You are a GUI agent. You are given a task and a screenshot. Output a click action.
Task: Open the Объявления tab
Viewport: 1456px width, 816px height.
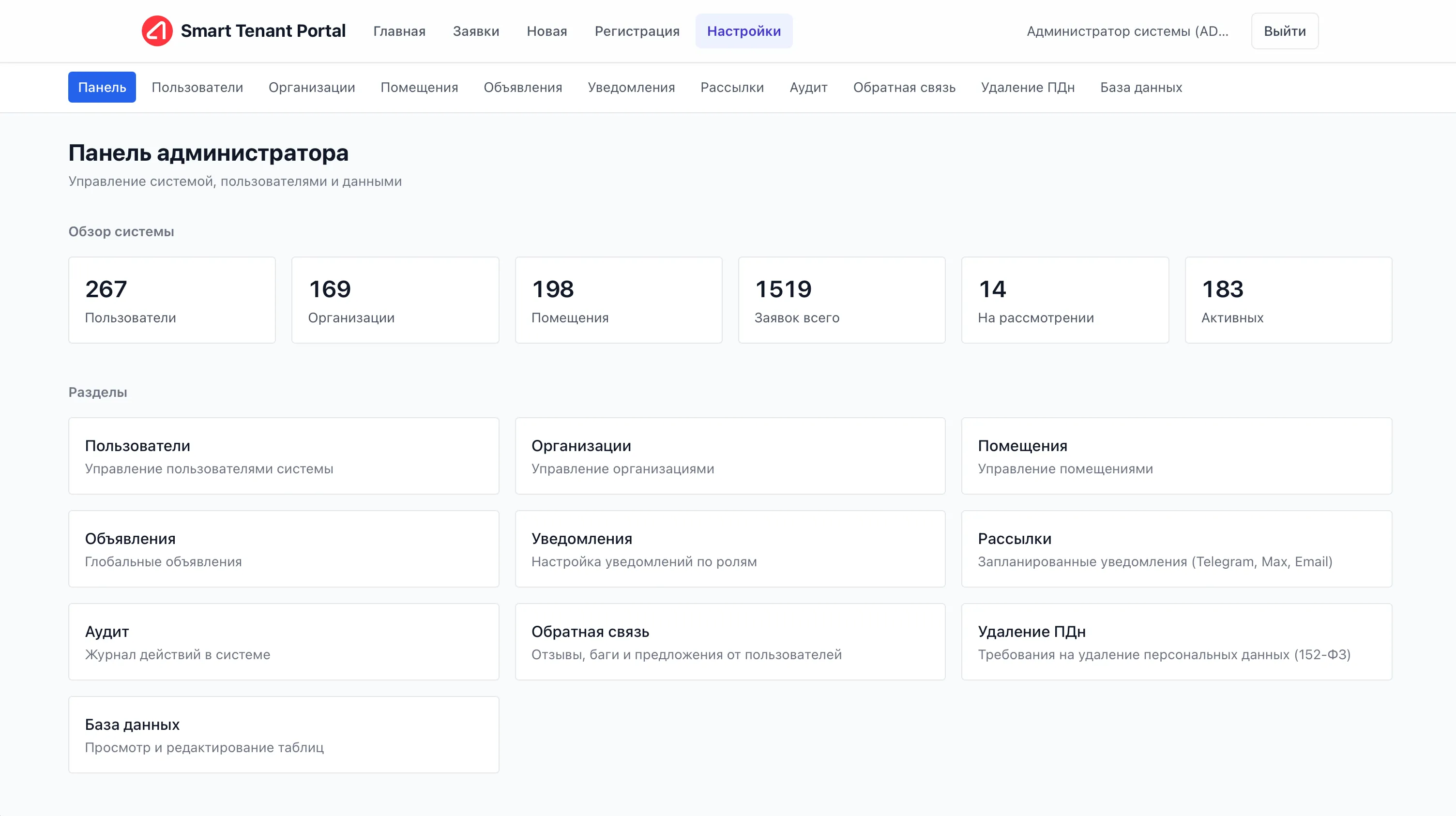pyautogui.click(x=523, y=87)
